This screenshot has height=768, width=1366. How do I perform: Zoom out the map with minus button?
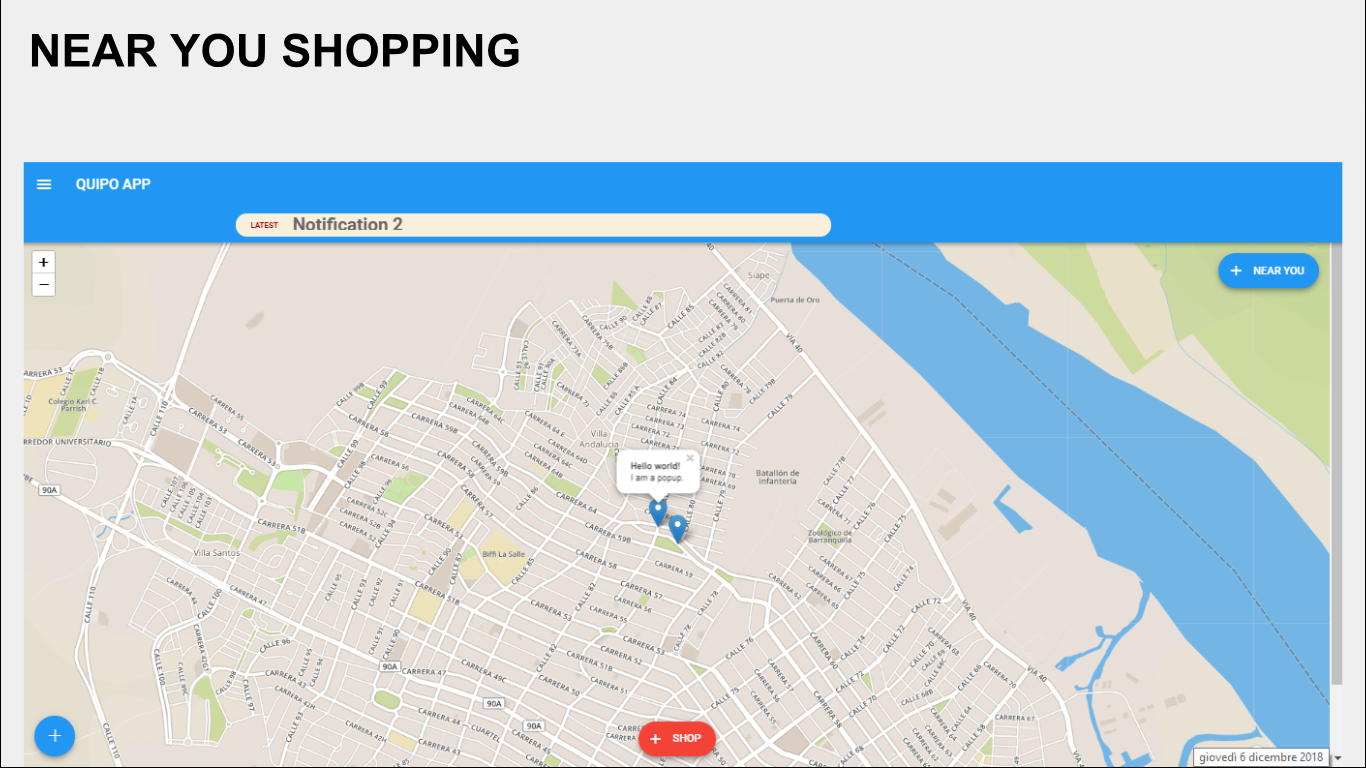coord(43,285)
